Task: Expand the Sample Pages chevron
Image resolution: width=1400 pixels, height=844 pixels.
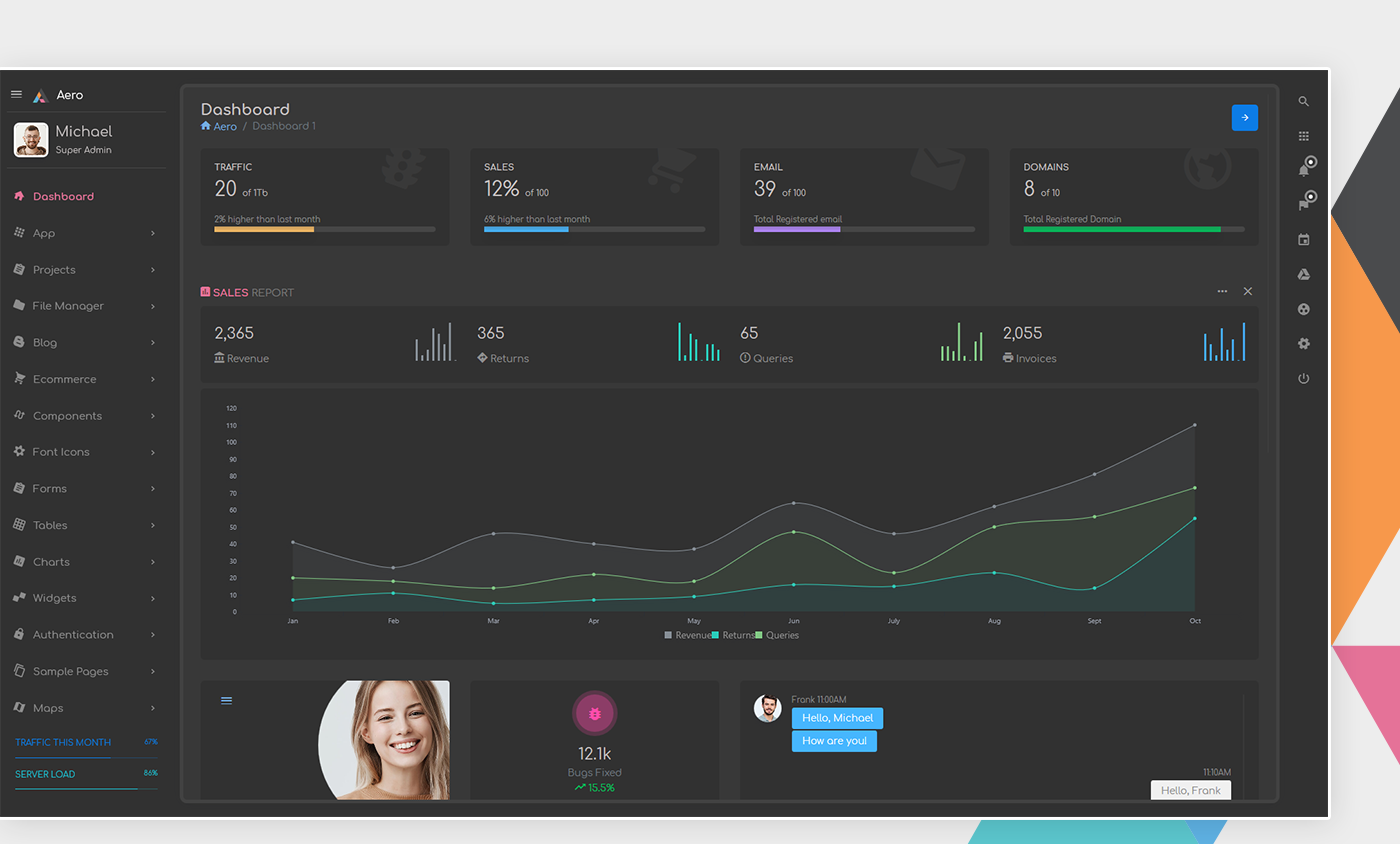Action: coord(153,672)
